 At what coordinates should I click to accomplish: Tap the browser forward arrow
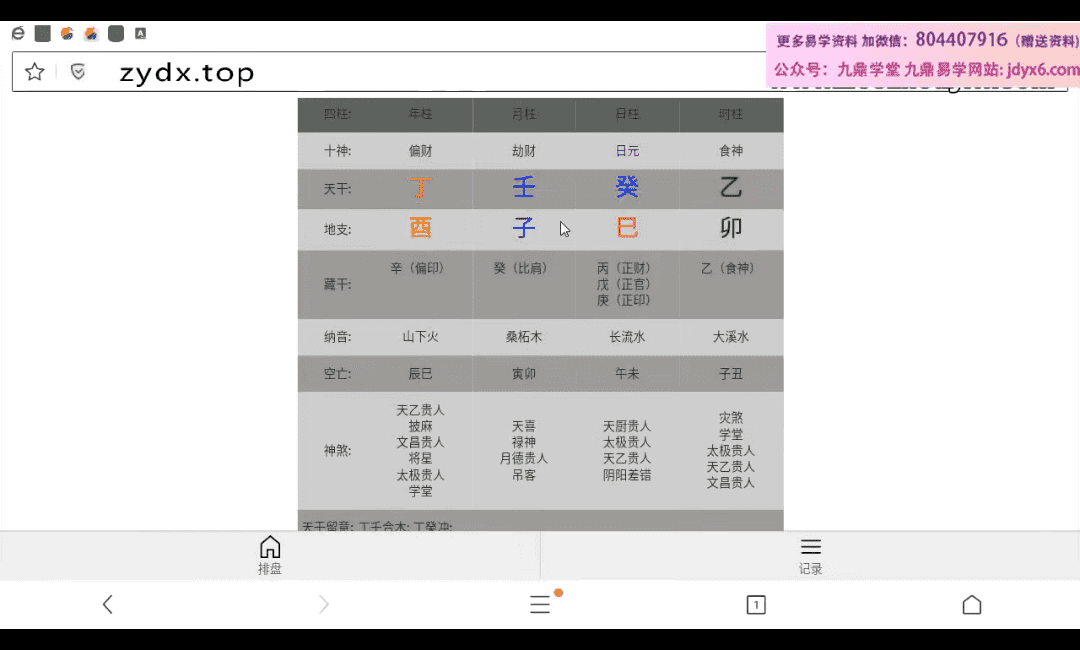[324, 604]
